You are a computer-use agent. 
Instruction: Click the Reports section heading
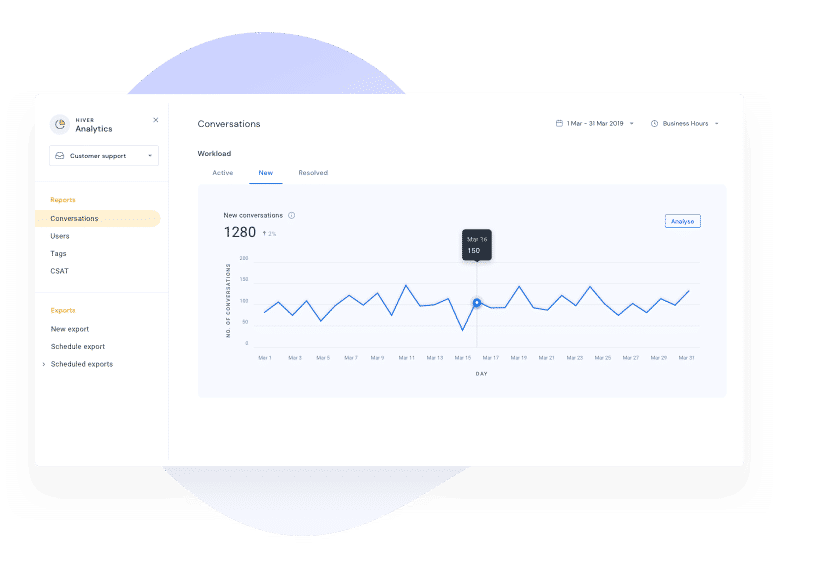(63, 200)
